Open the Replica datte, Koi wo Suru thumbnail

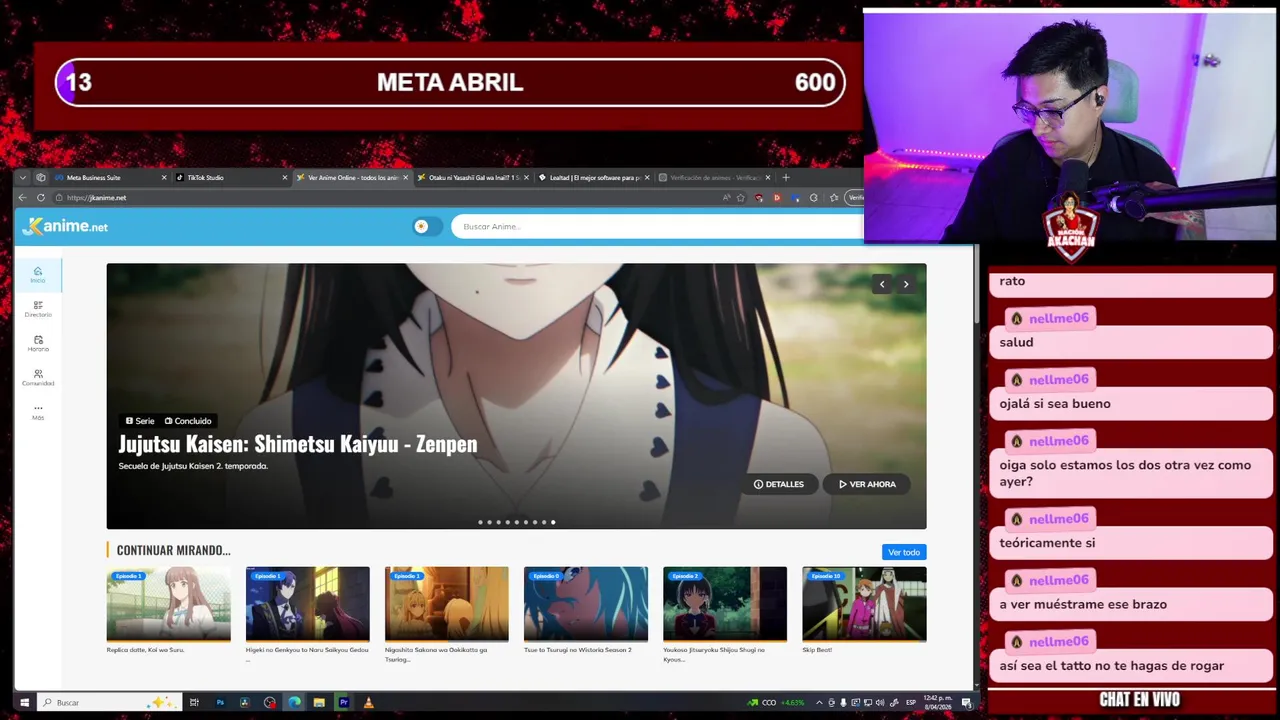[x=169, y=603]
